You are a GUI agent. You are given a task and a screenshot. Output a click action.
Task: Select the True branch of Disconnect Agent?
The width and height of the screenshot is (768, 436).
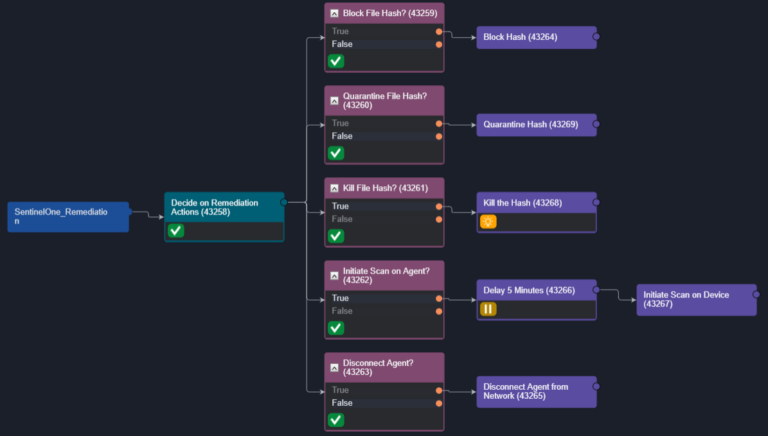tap(380, 390)
